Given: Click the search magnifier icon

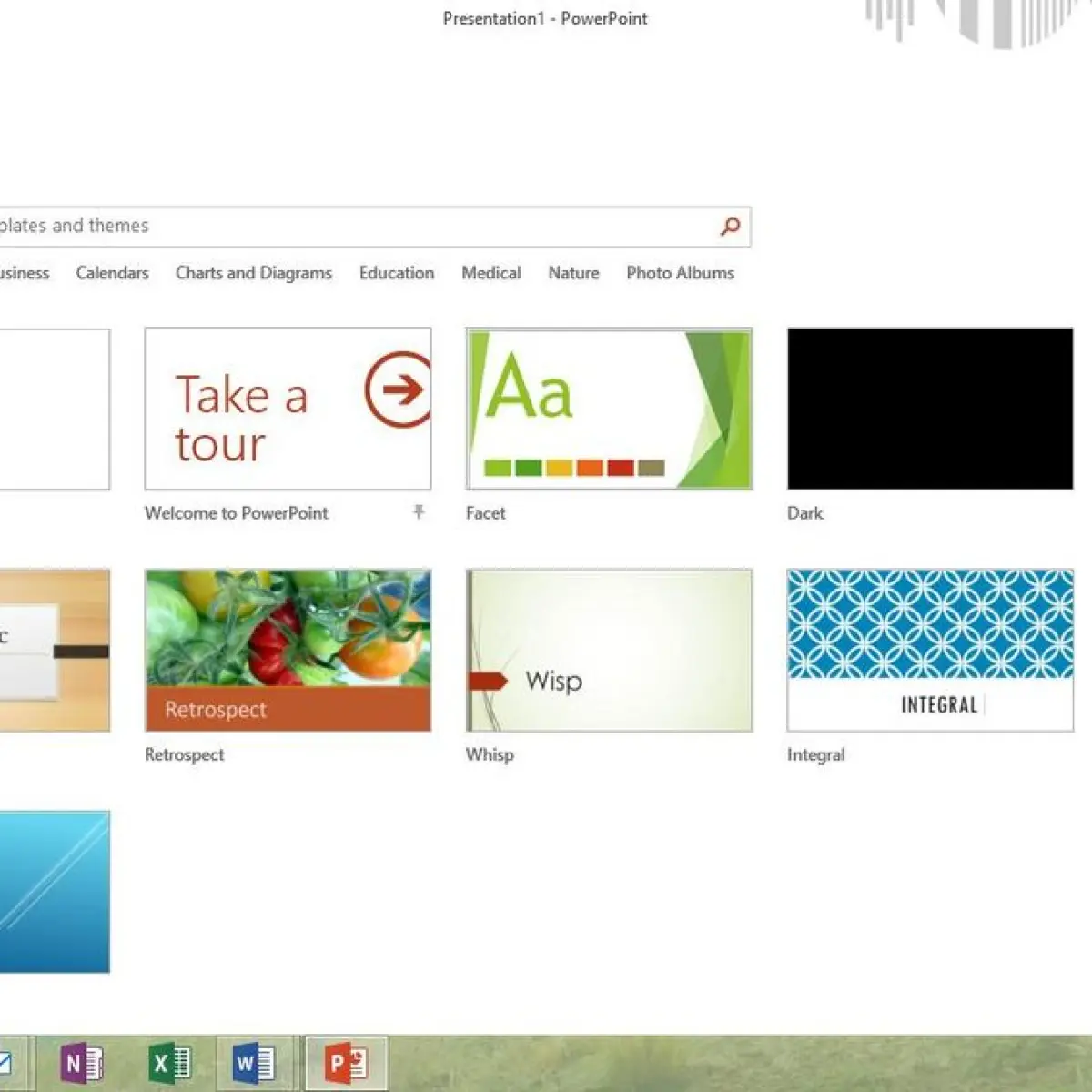Looking at the screenshot, I should [x=730, y=227].
